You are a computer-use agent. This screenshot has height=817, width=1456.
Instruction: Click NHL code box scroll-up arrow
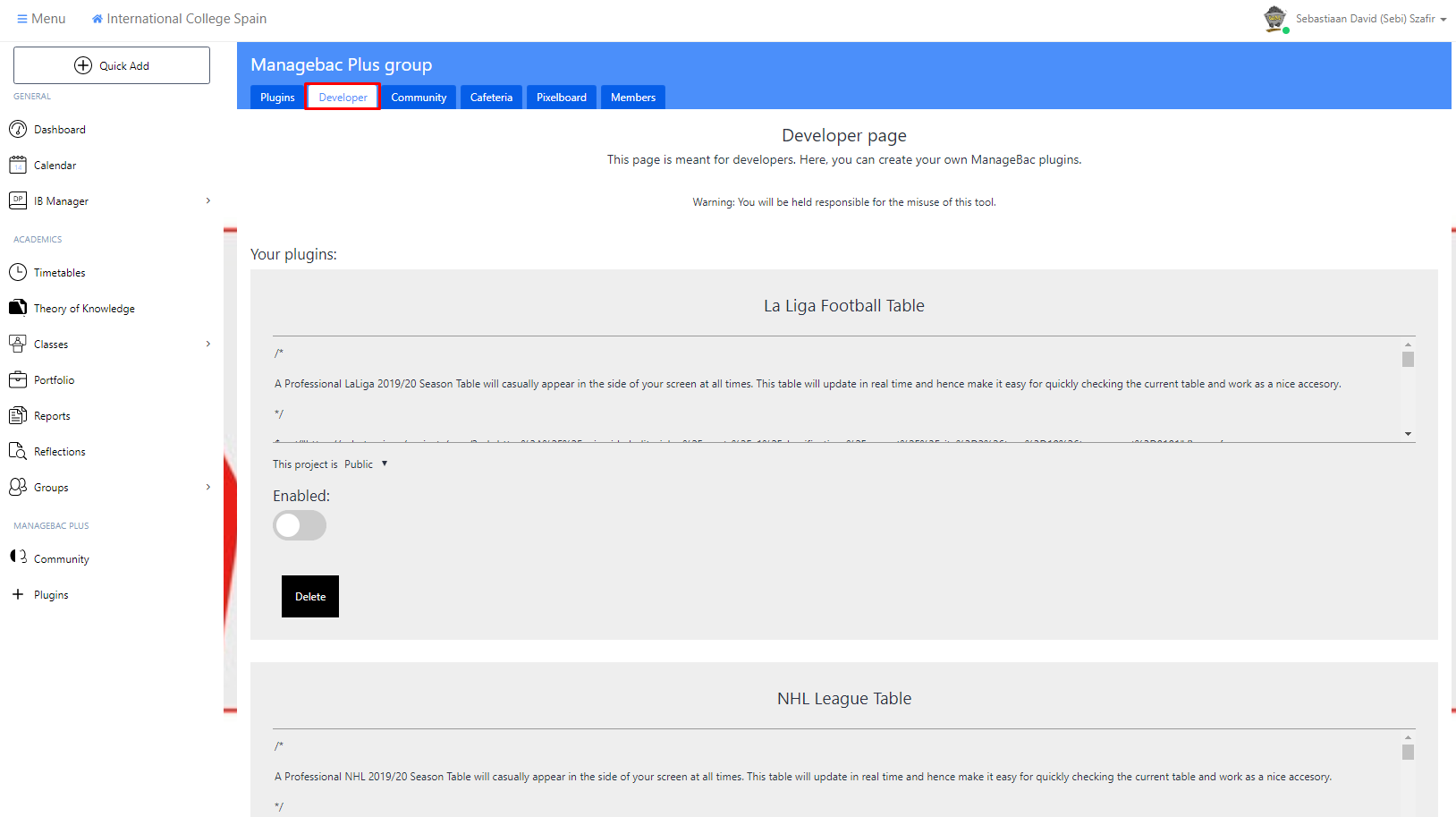(x=1408, y=737)
